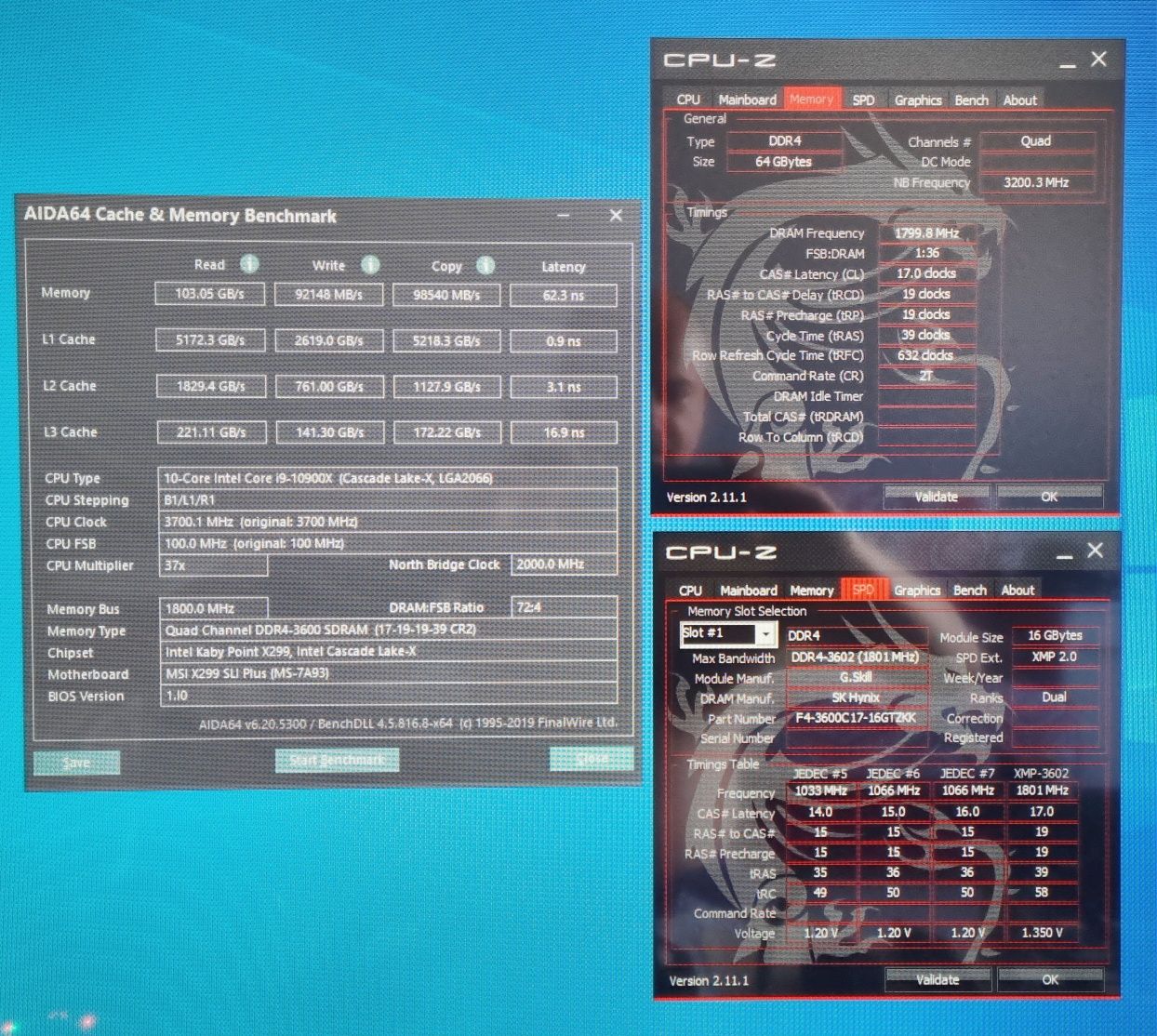This screenshot has width=1157, height=1036.
Task: Click Size value 64 GBytes in CPU-Z
Action: [x=784, y=162]
